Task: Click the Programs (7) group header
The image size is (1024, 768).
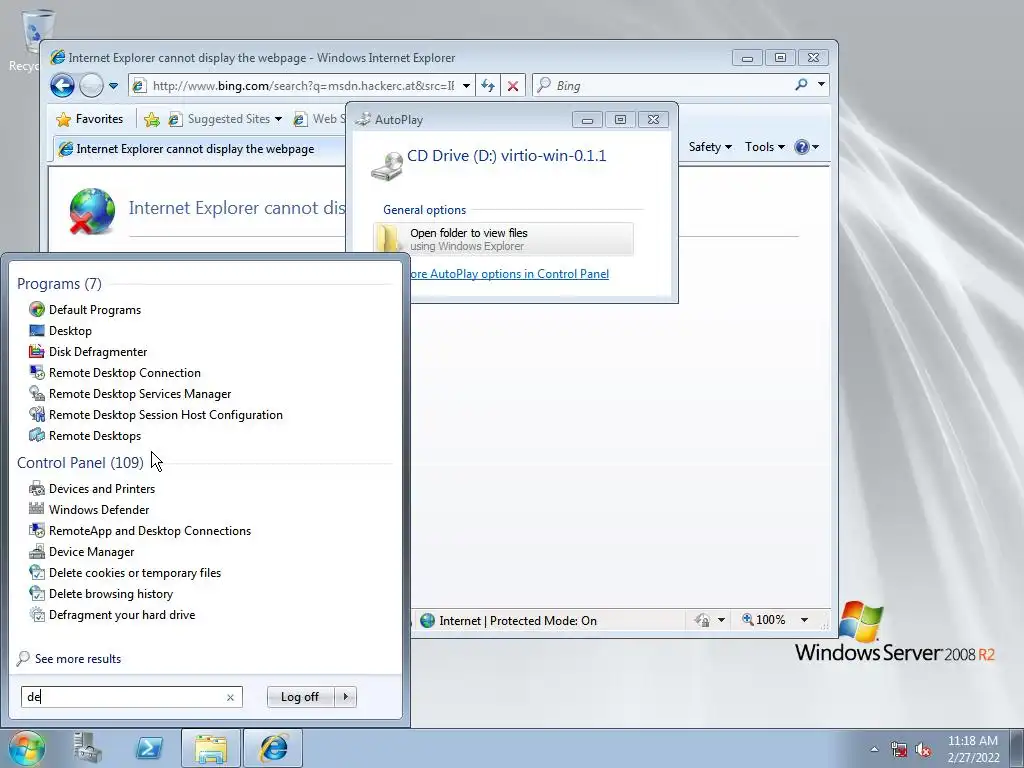Action: pyautogui.click(x=59, y=283)
